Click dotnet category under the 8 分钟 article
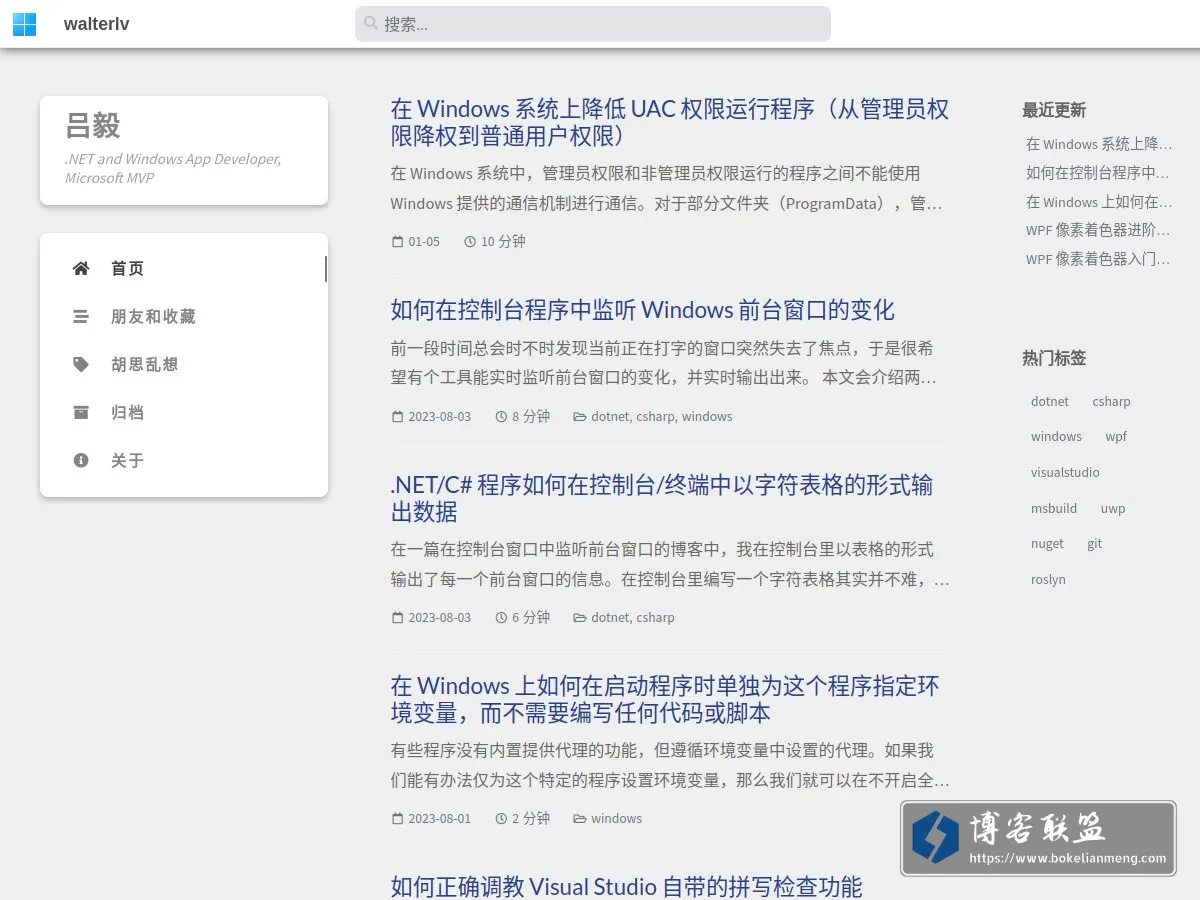1200x900 pixels. coord(610,416)
